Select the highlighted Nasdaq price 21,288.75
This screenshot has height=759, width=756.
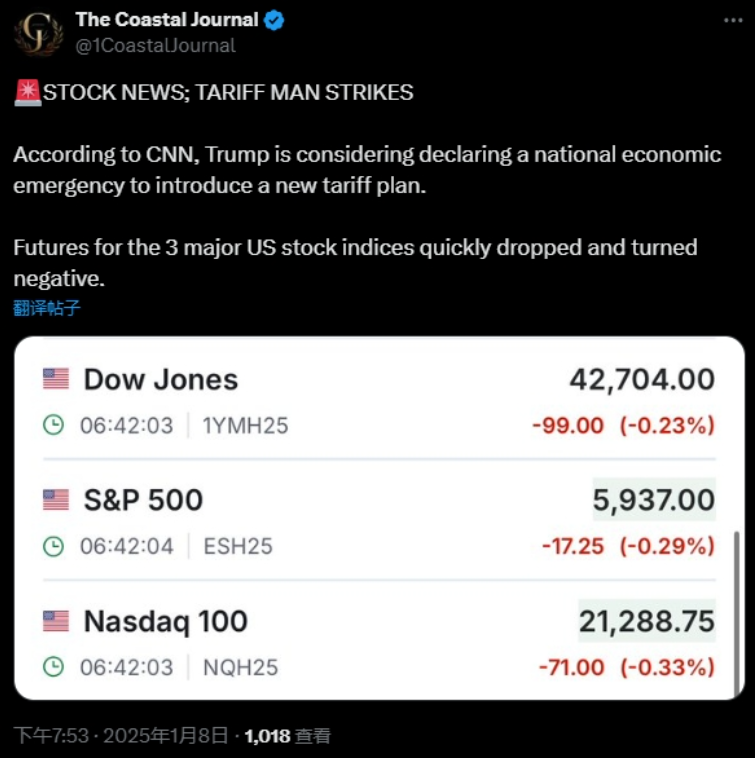(647, 621)
